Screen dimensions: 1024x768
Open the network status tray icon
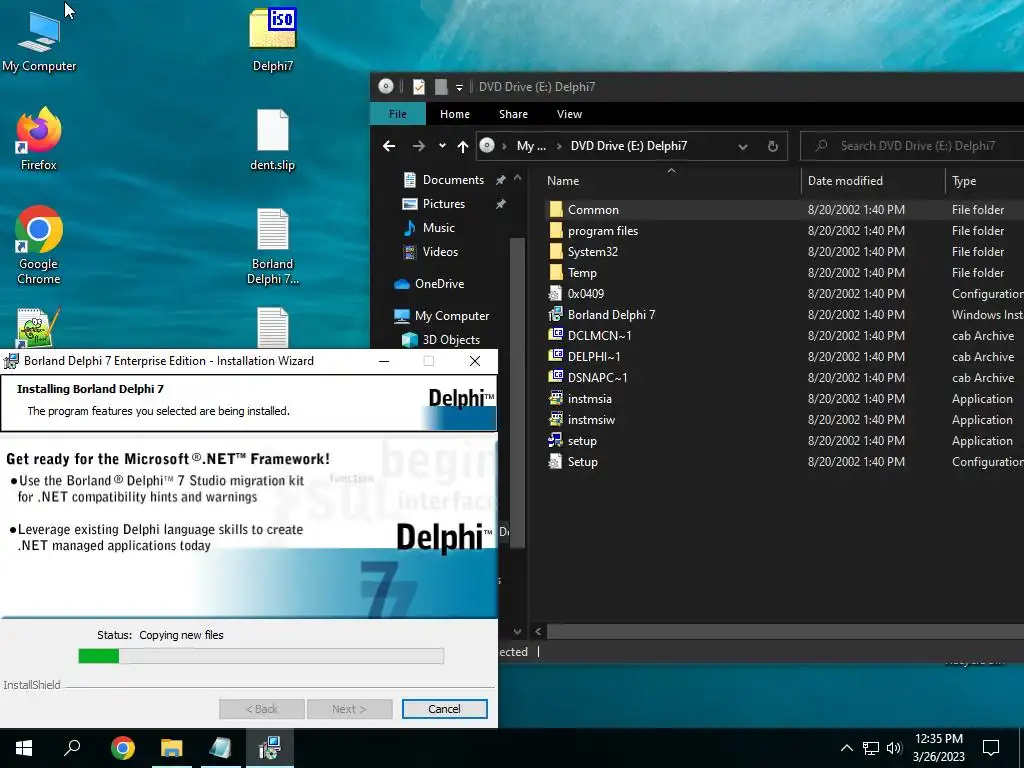[x=871, y=748]
